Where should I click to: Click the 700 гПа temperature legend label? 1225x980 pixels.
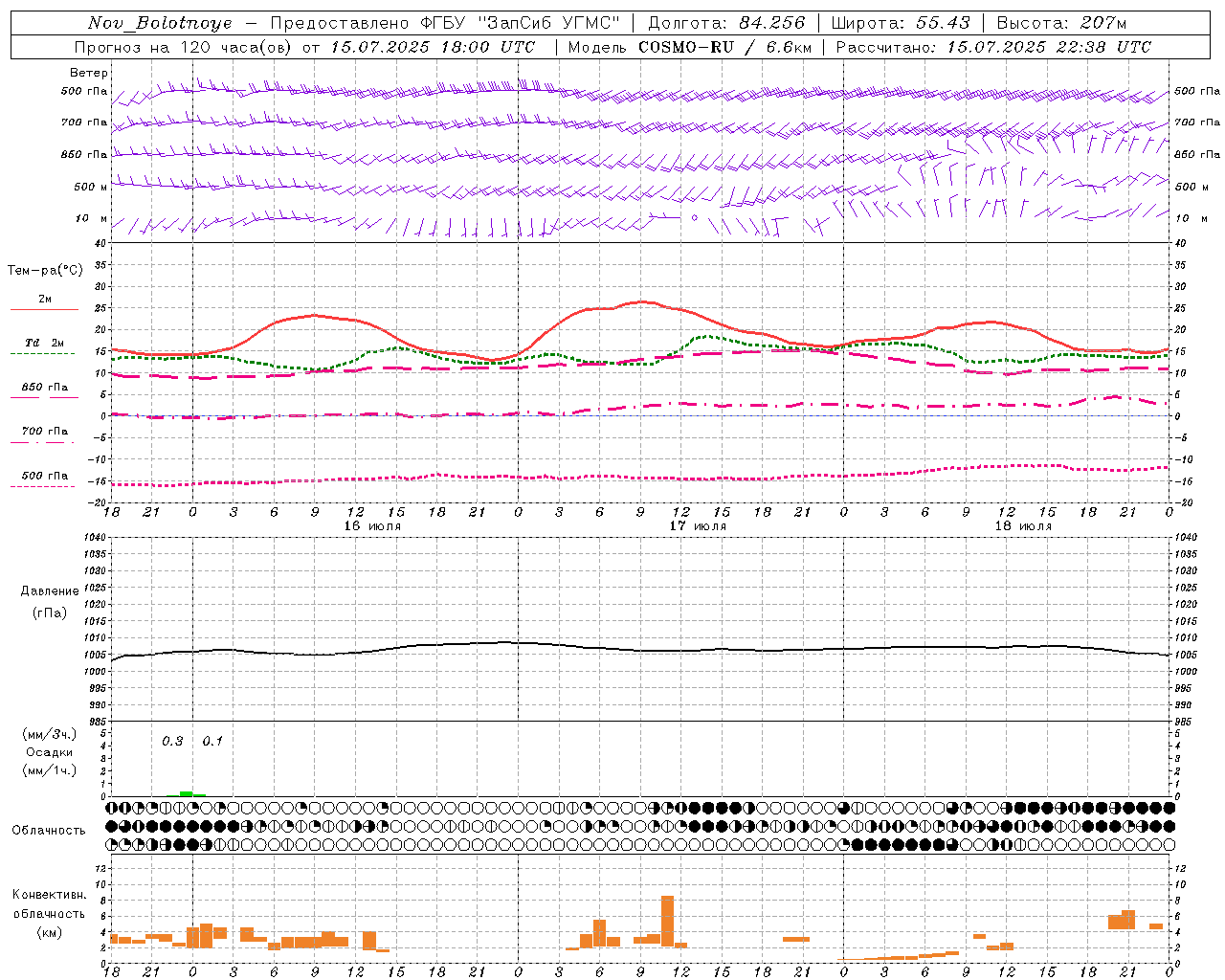45,431
